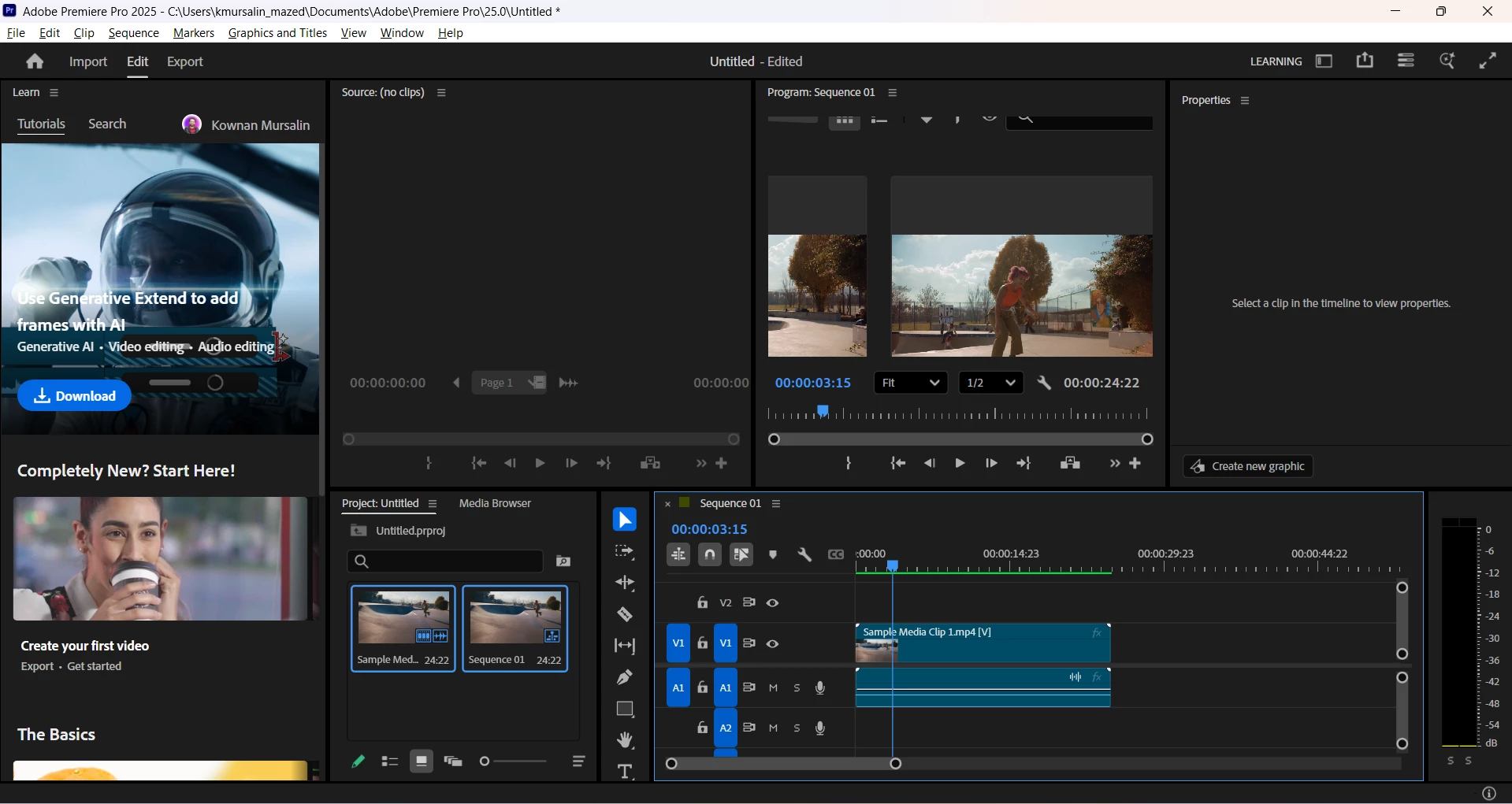
Task: Switch to the Export tab
Action: pos(185,62)
